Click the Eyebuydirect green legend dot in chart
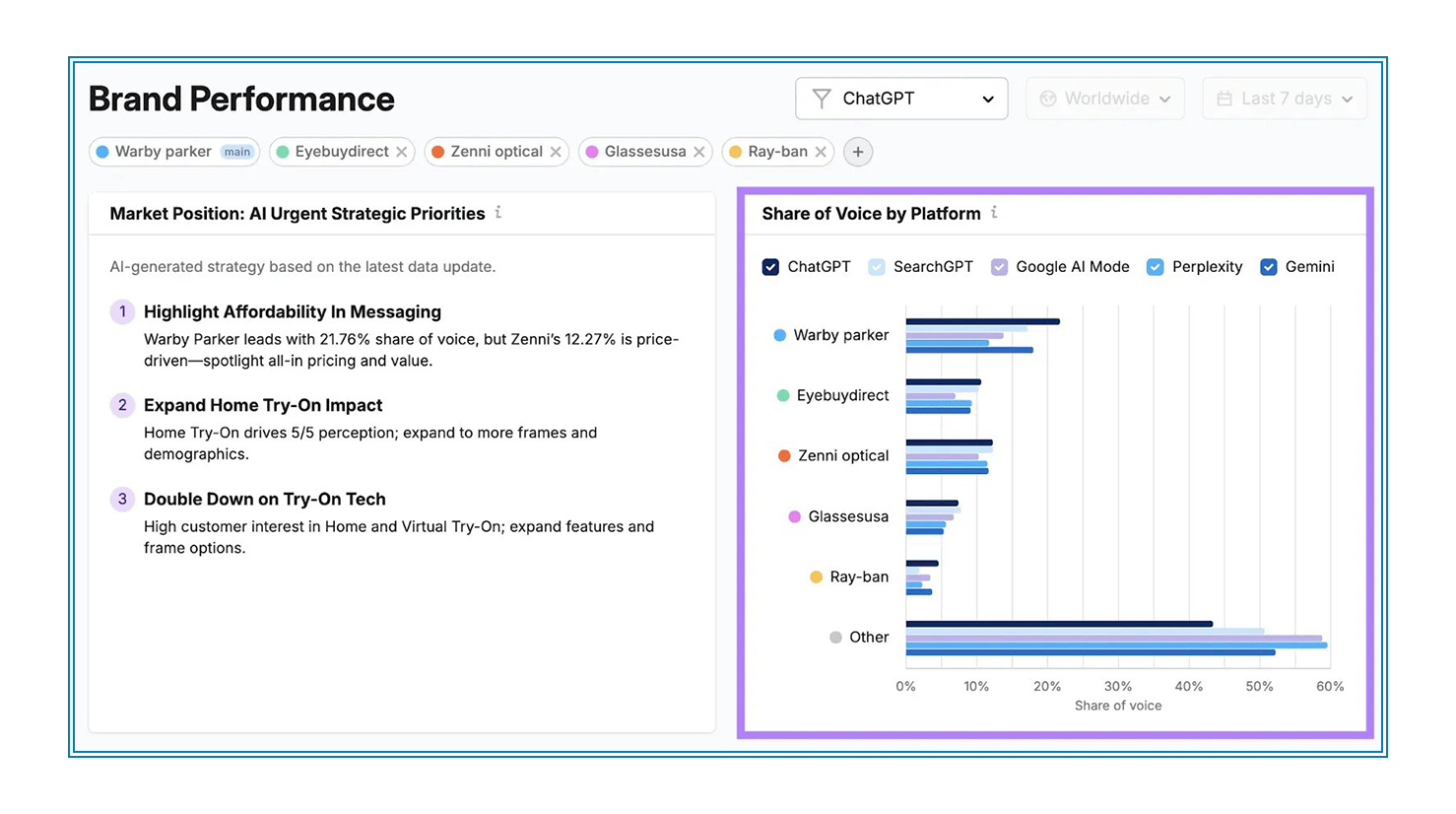 tap(783, 395)
